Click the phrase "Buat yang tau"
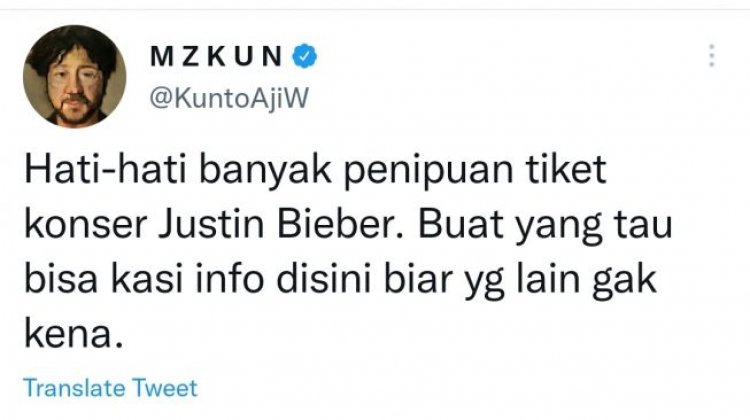This screenshot has height=420, width=750. [x=545, y=226]
